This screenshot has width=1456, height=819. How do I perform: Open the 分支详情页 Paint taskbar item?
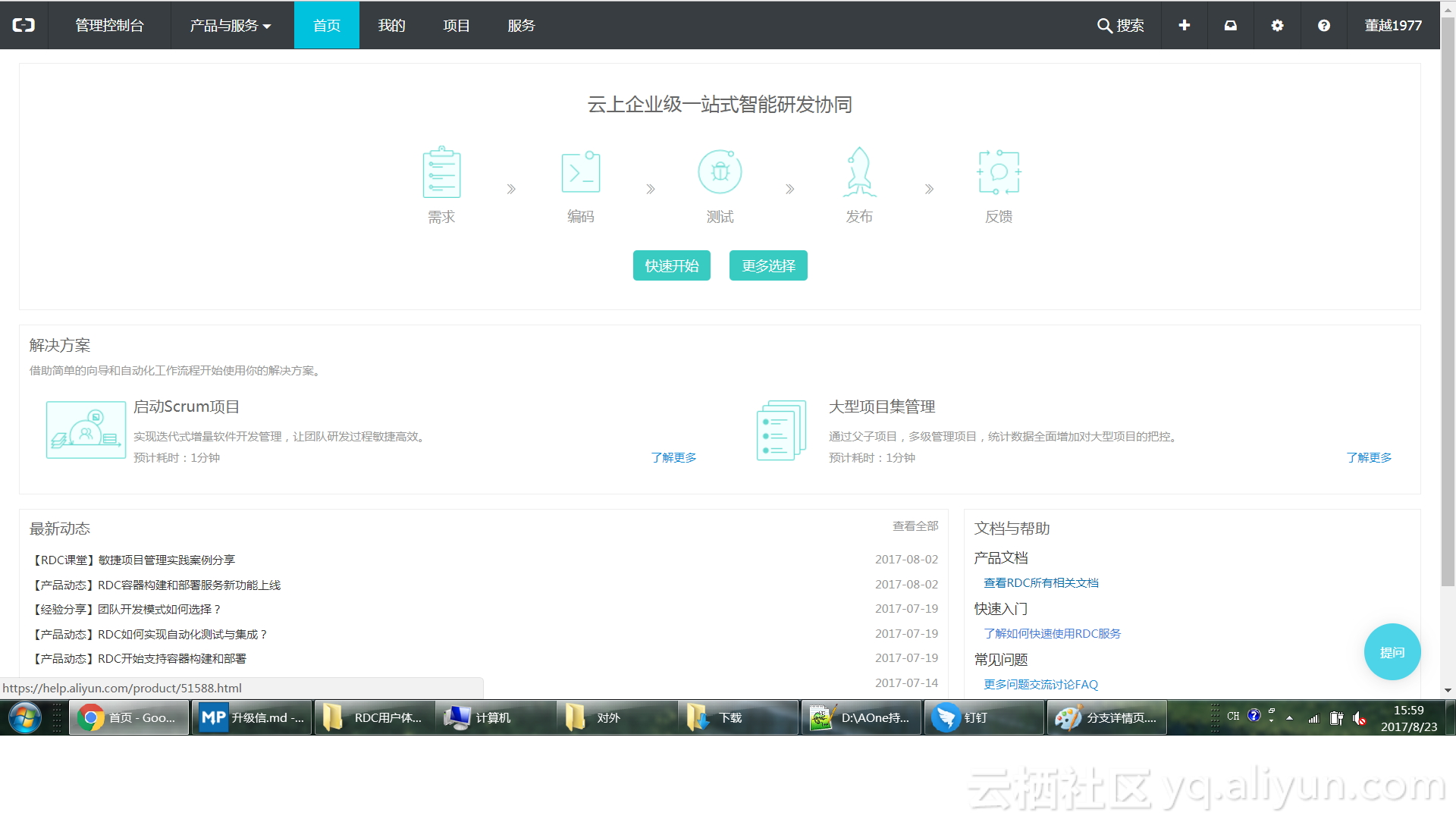click(x=1107, y=717)
